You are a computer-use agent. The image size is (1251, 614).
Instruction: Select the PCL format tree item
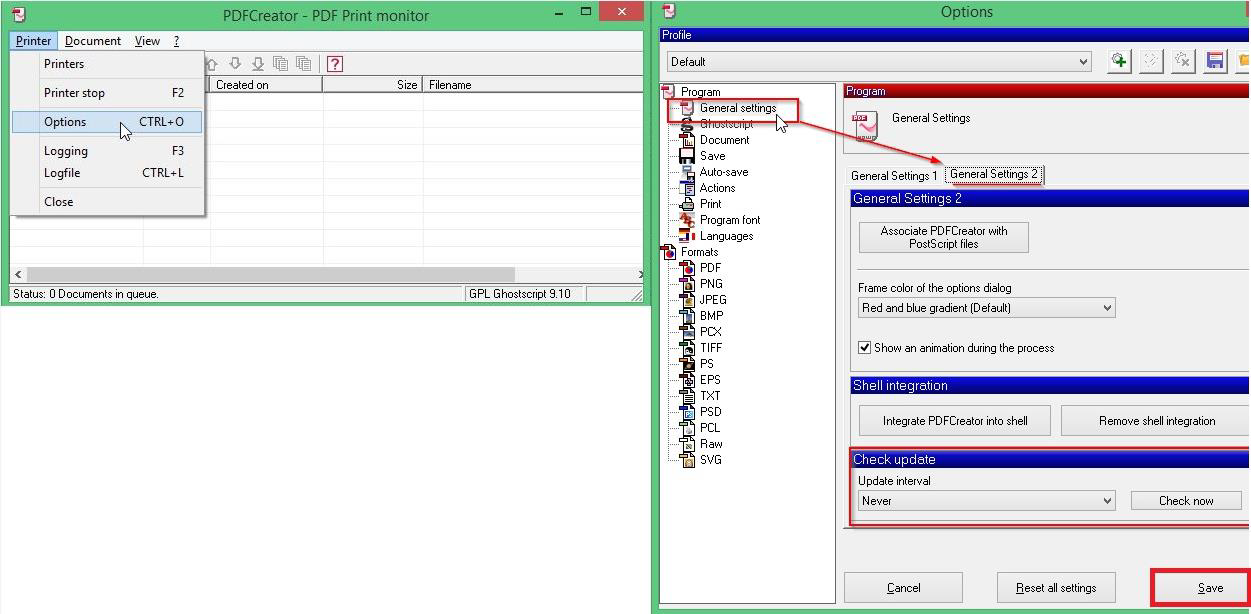pos(710,428)
